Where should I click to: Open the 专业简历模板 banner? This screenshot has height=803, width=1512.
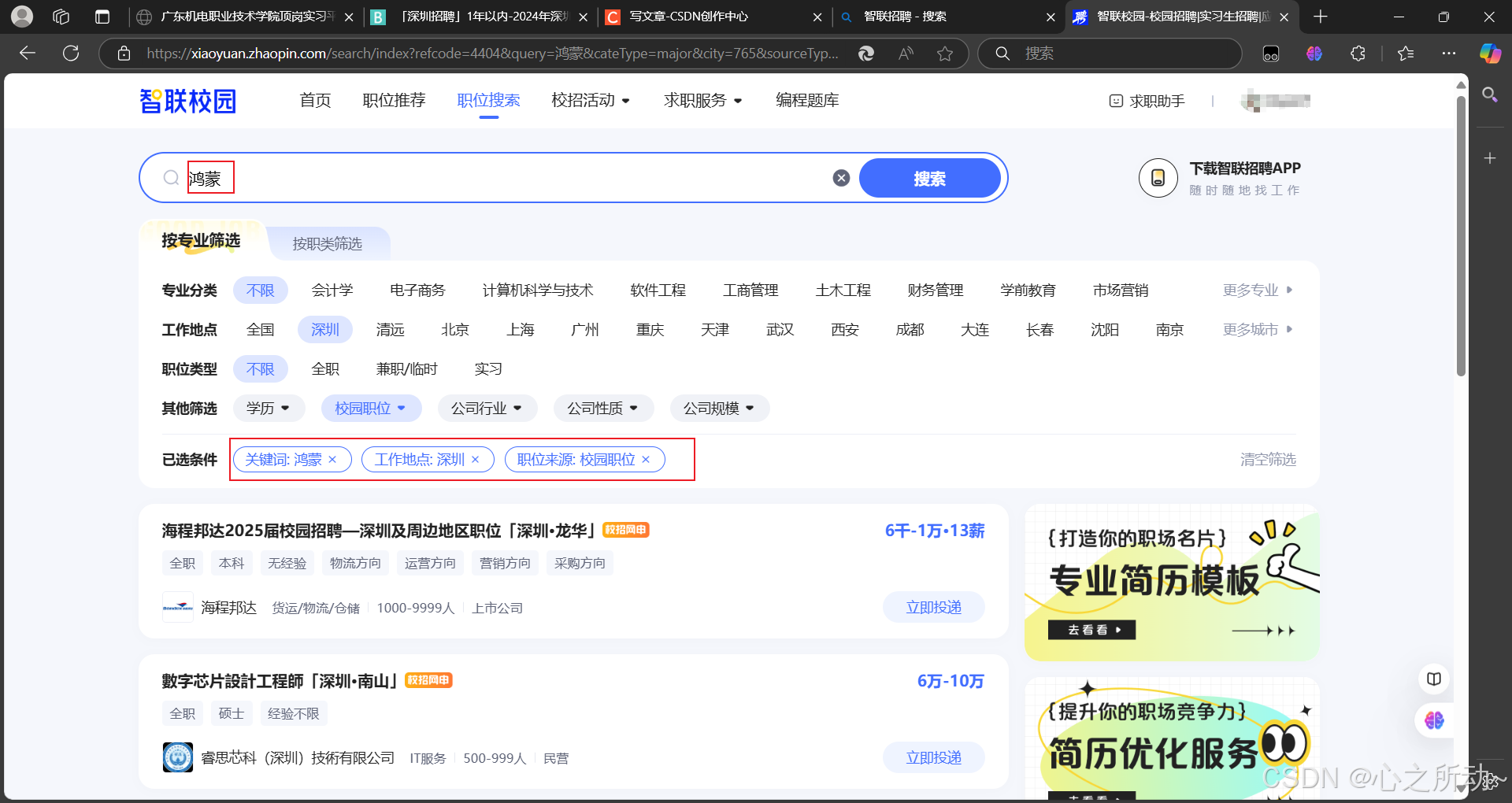1172,583
